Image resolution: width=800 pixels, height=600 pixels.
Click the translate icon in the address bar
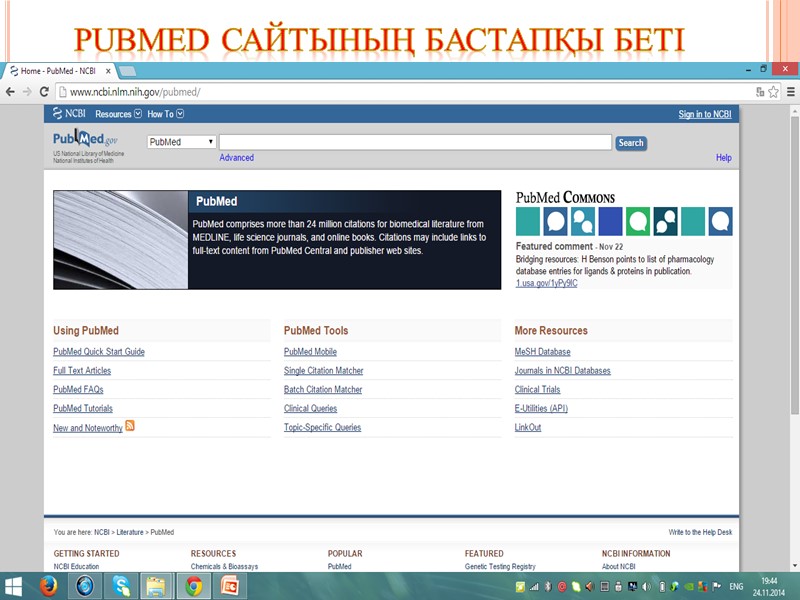coord(760,92)
